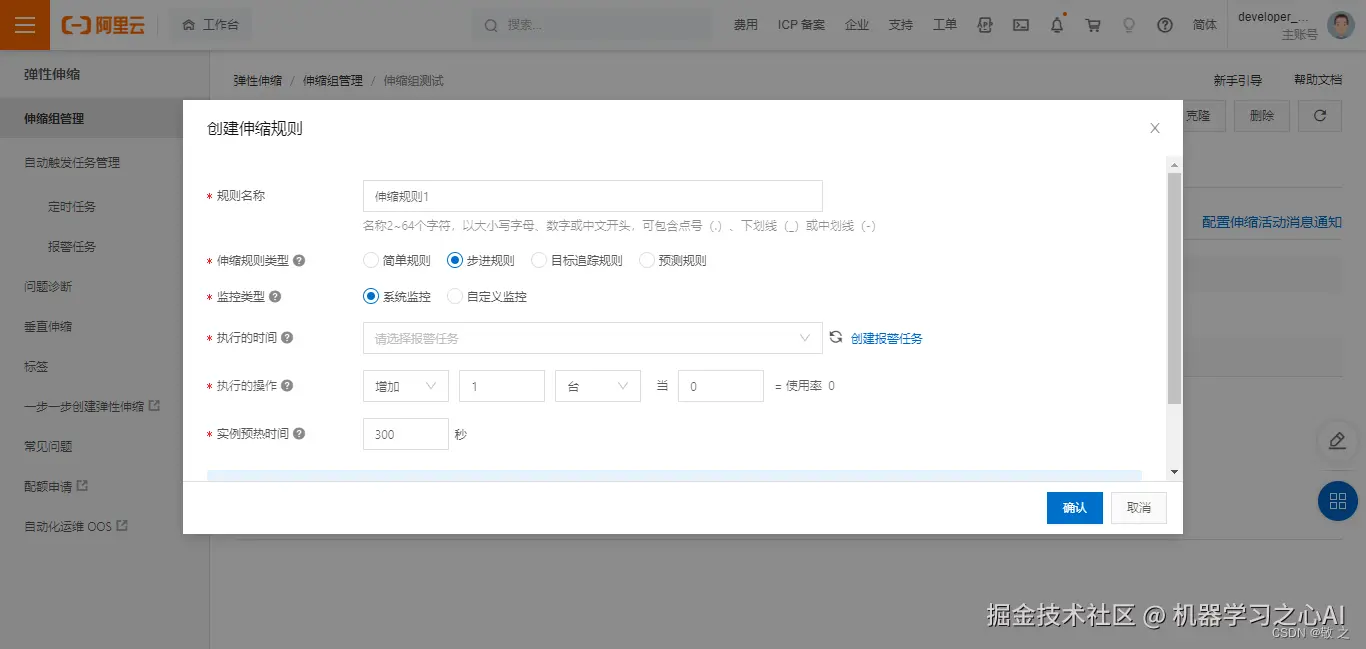This screenshot has height=649, width=1366.
Task: Select the 费用 menu item
Action: (x=744, y=25)
